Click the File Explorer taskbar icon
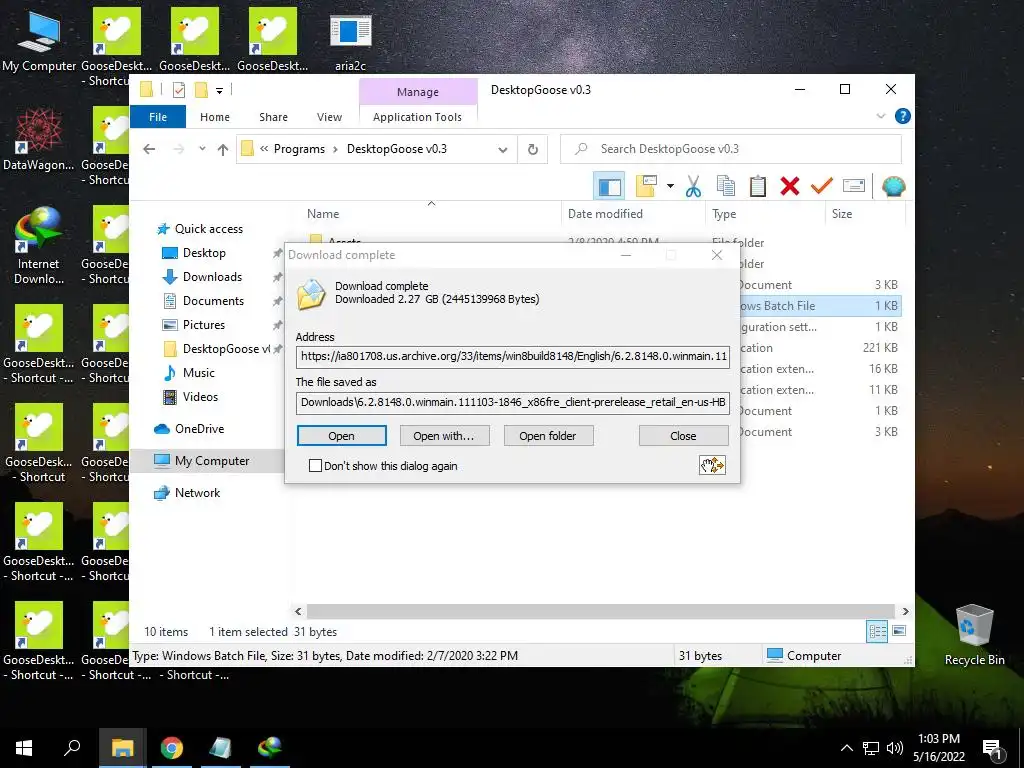Image resolution: width=1024 pixels, height=768 pixels. click(122, 748)
